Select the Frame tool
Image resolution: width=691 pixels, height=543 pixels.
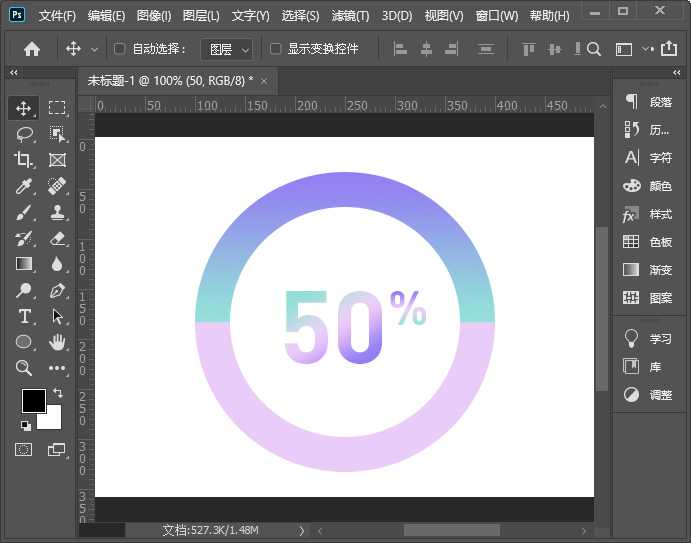(x=57, y=160)
